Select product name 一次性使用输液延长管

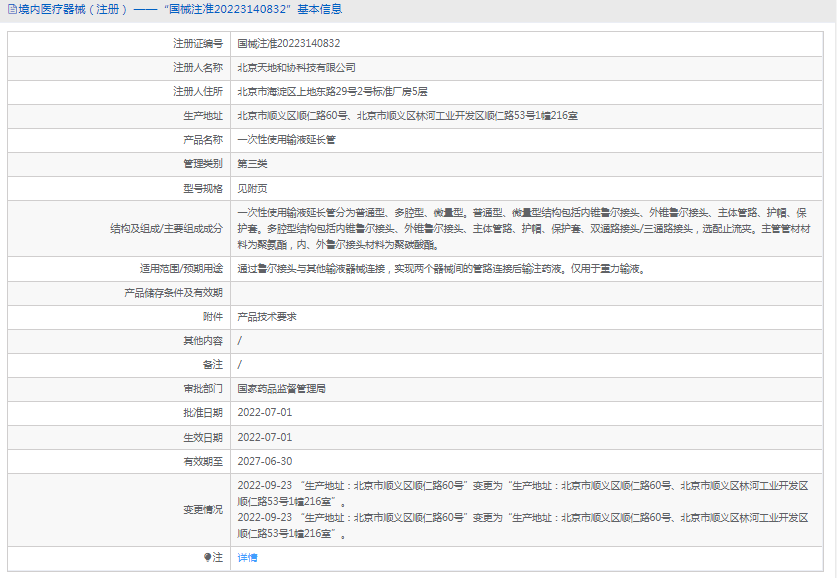287,140
